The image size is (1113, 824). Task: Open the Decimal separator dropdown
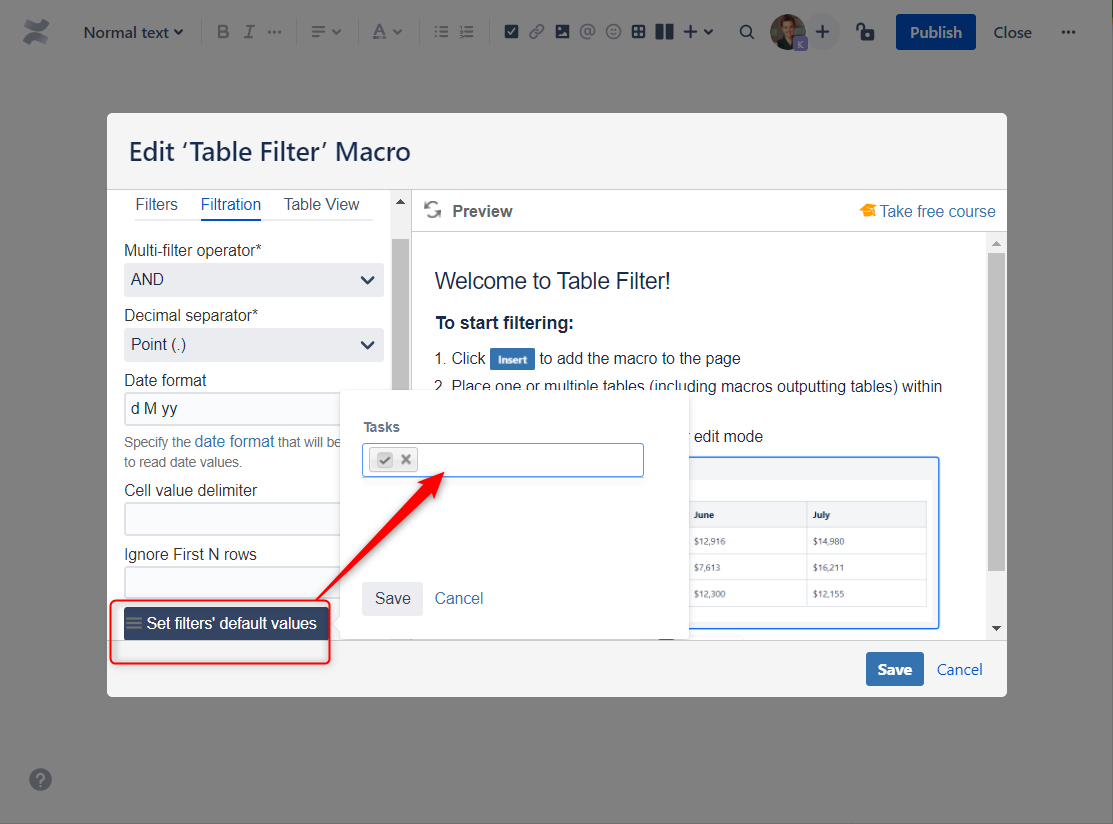pyautogui.click(x=253, y=344)
